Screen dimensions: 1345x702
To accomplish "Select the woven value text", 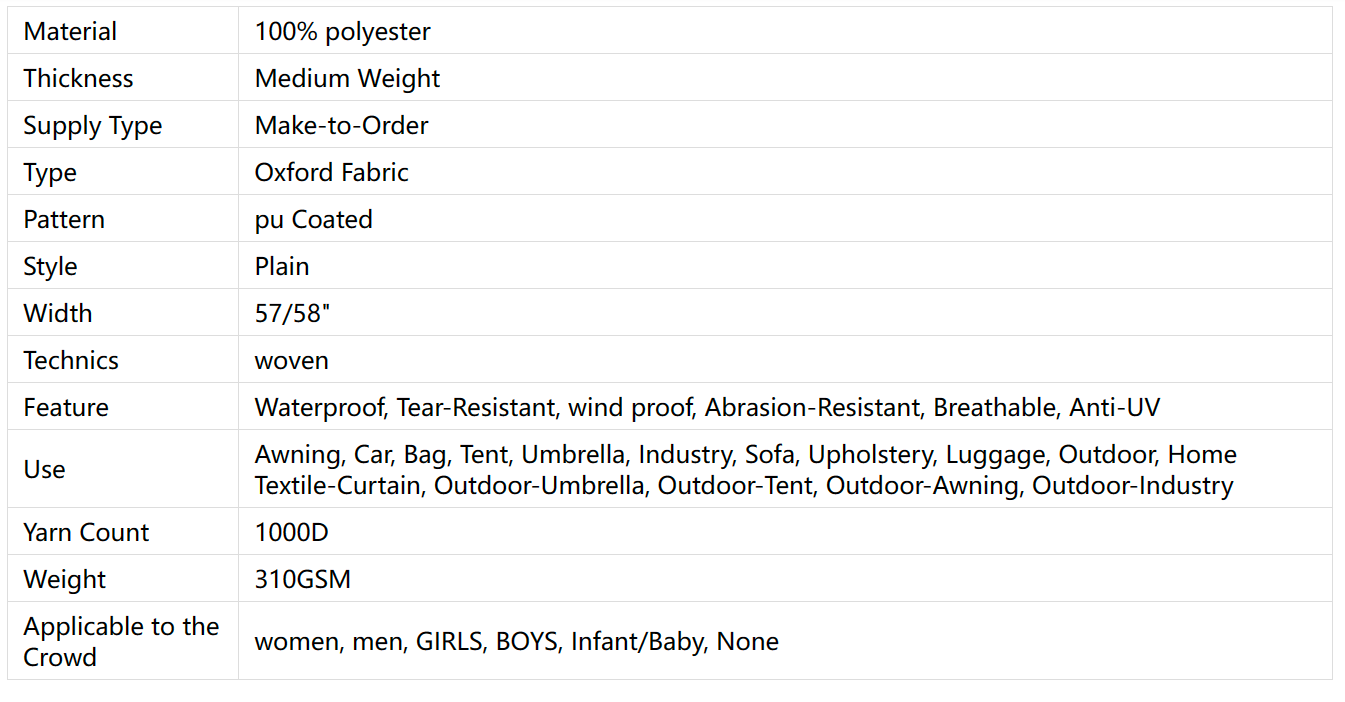I will 291,360.
